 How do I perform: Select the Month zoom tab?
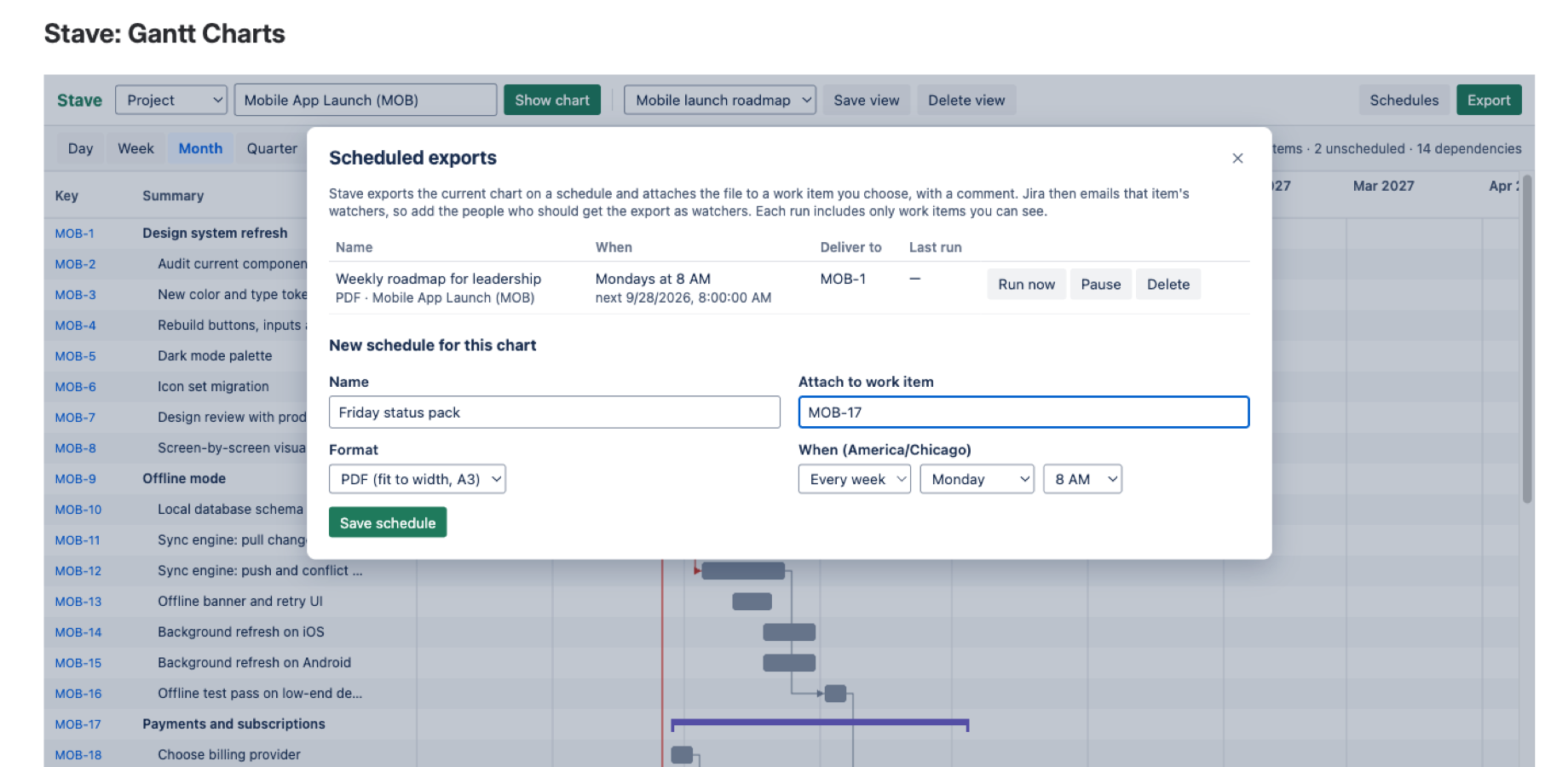coord(200,148)
